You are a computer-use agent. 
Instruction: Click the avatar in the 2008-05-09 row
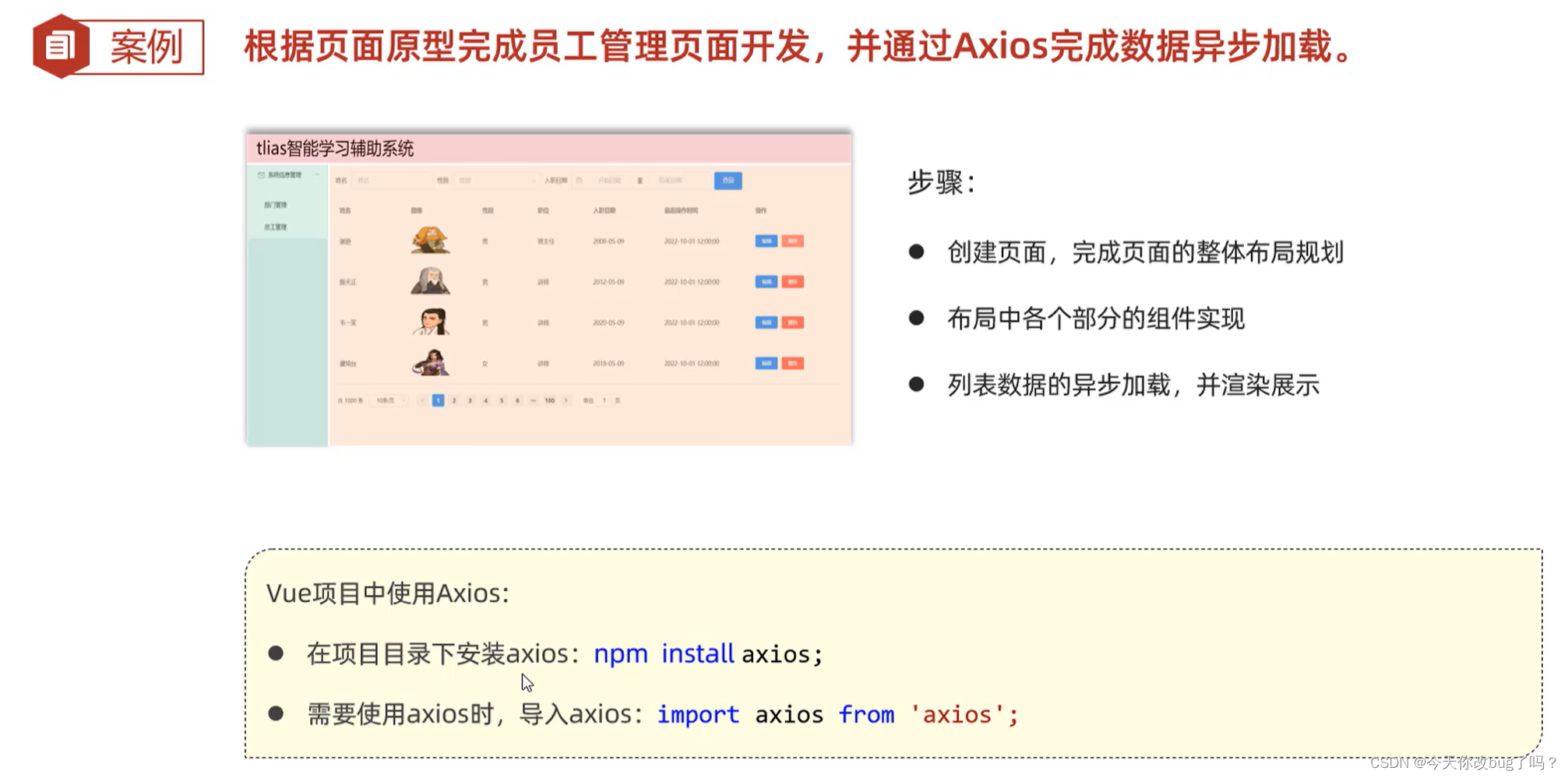[x=430, y=240]
